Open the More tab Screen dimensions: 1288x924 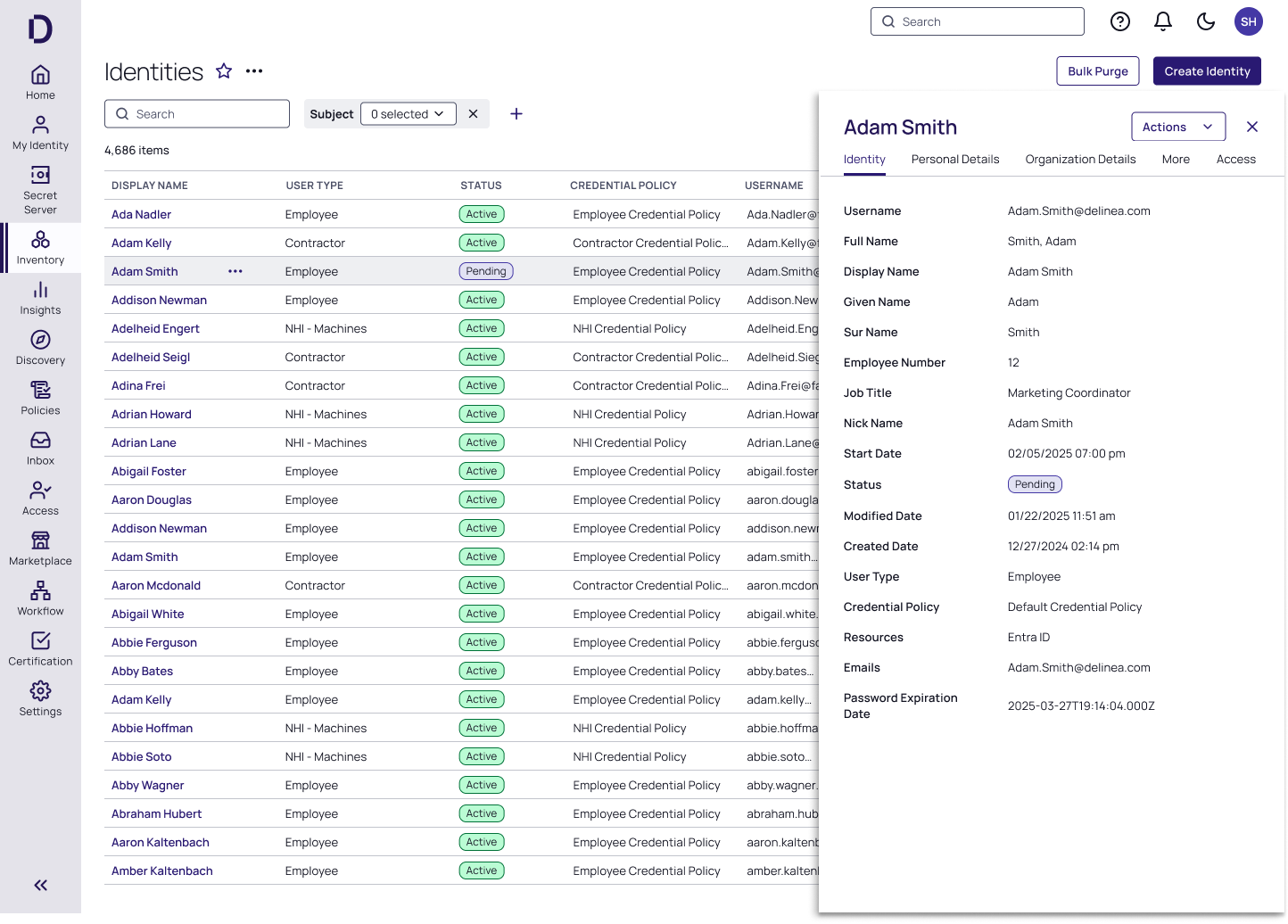1176,160
